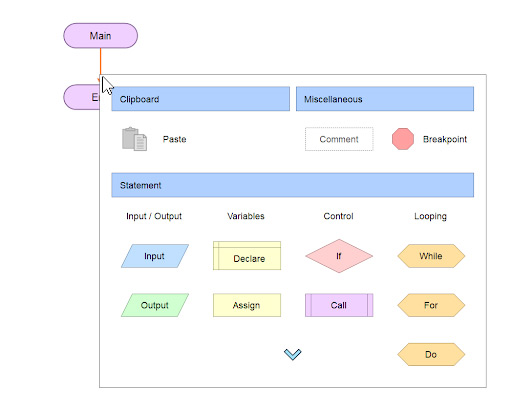The width and height of the screenshot is (512, 401).
Task: Select the End terminal node
Action: (x=82, y=97)
